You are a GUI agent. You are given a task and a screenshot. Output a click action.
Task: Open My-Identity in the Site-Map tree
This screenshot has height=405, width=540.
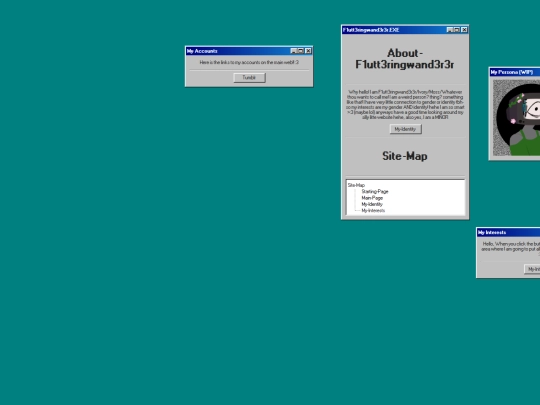[372, 204]
